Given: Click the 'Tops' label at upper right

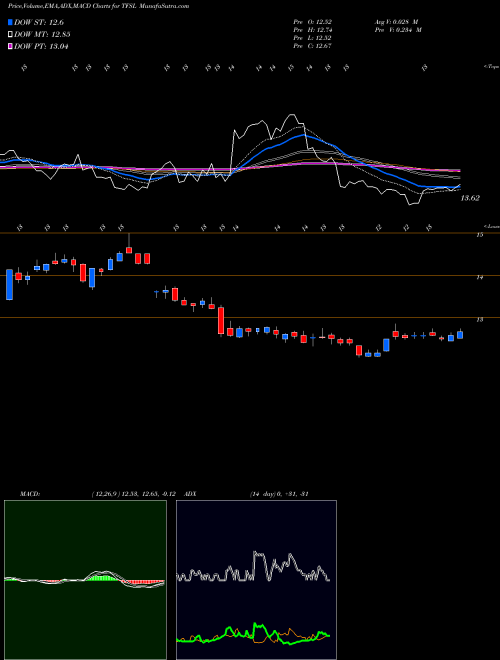Looking at the screenshot, I should point(491,67).
